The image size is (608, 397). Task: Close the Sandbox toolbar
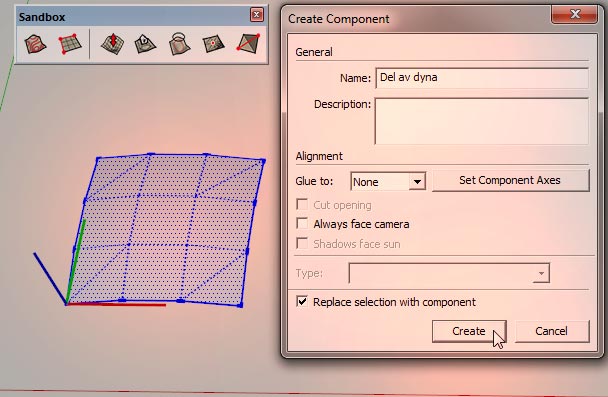(x=256, y=15)
